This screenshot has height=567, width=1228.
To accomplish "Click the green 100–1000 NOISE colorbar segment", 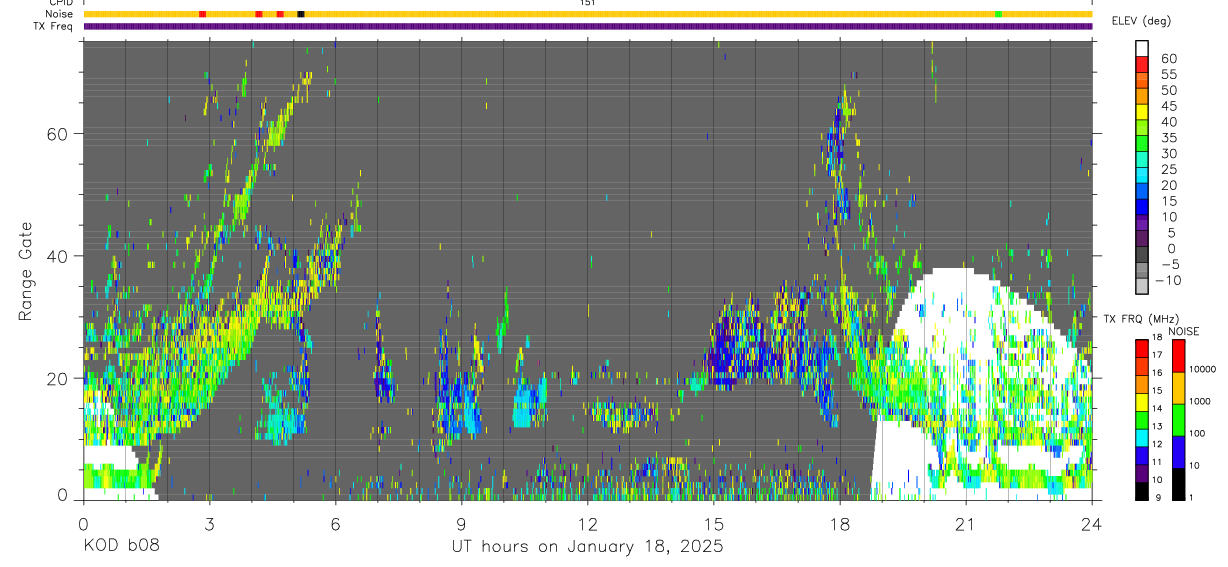I will pyautogui.click(x=1179, y=420).
